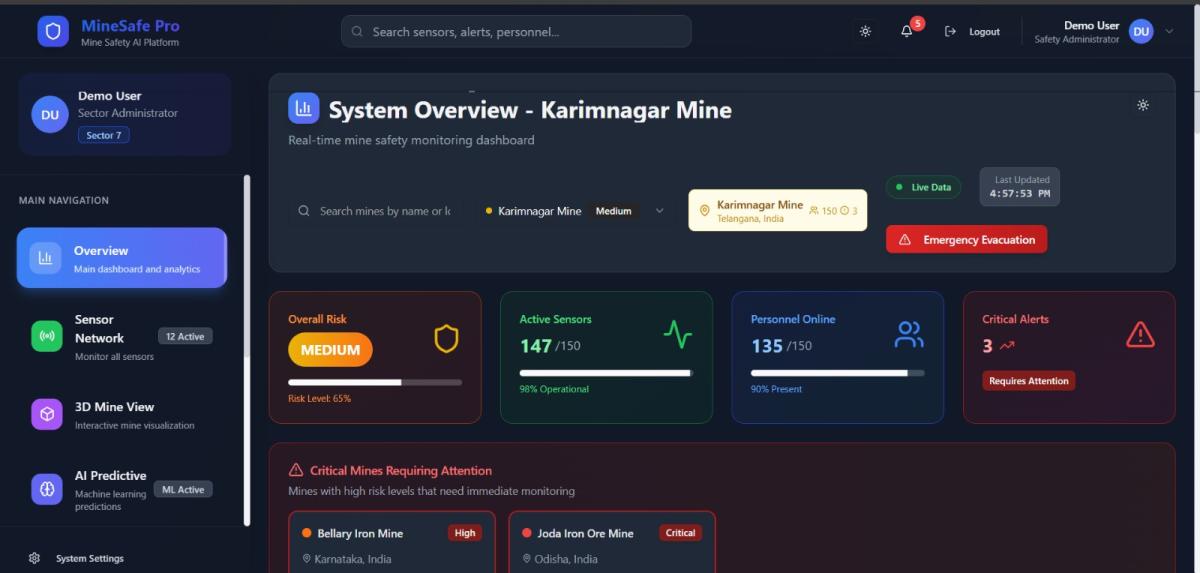
Task: Select the Joda Iron Ore Mine card
Action: pyautogui.click(x=612, y=542)
